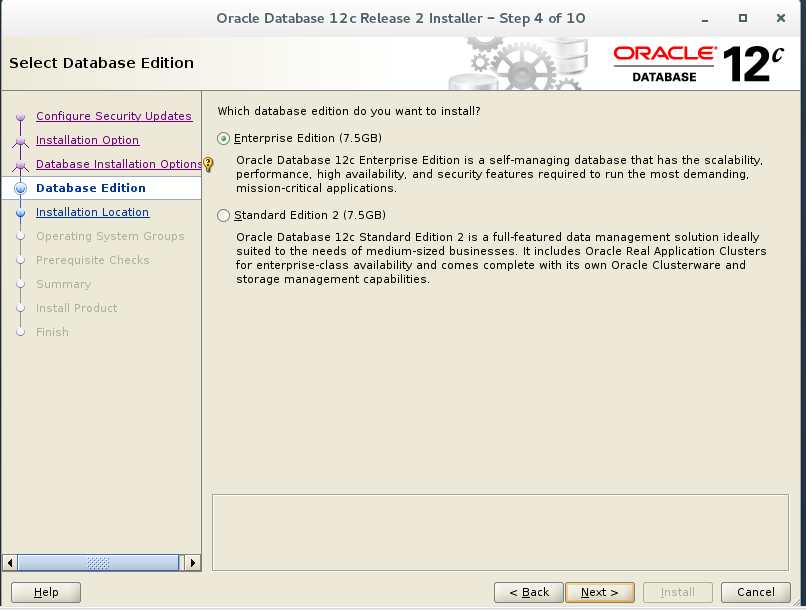806x610 pixels.
Task: Jump to Installation Location step
Action: tap(93, 212)
